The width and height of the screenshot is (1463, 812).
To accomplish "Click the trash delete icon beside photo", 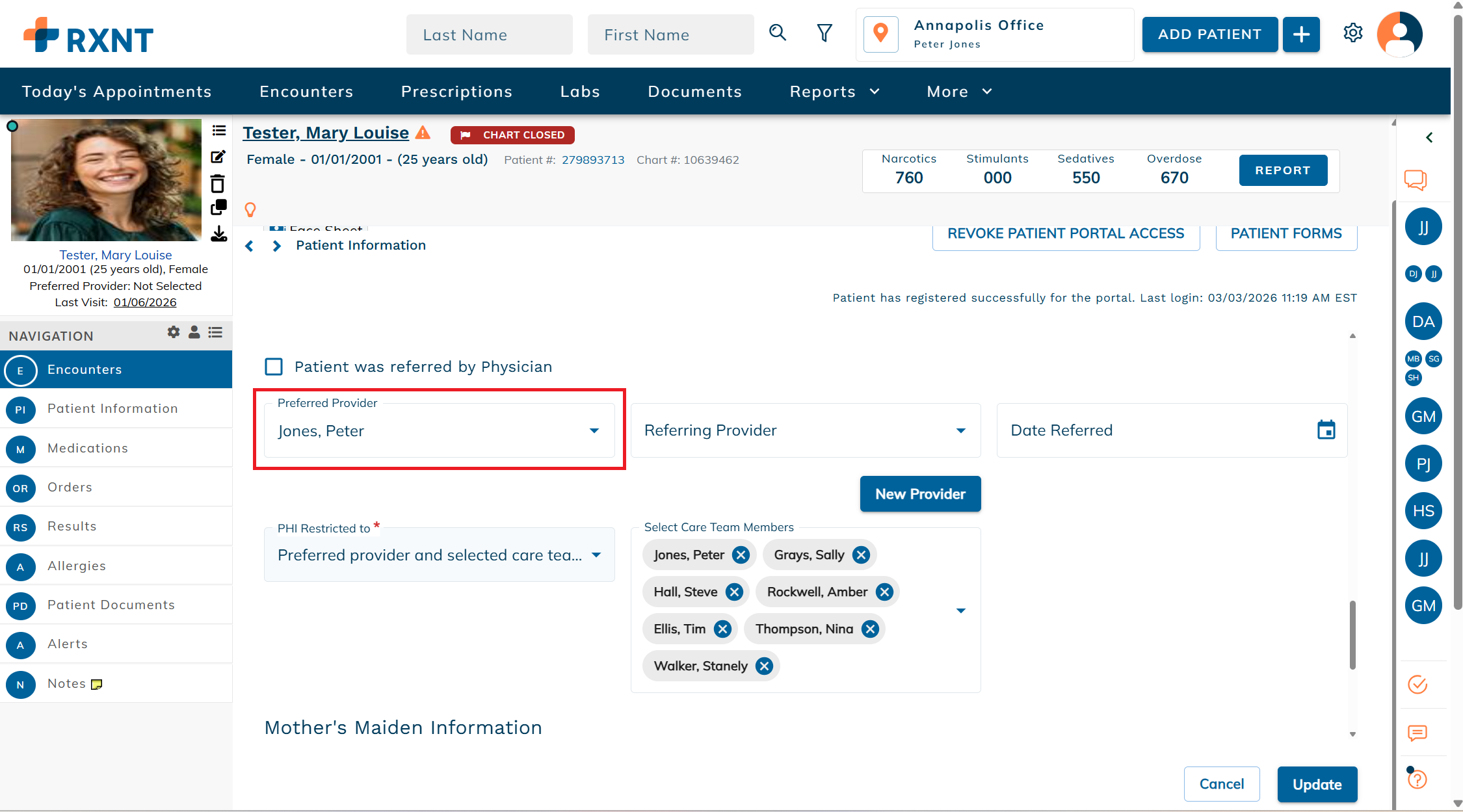I will click(218, 184).
